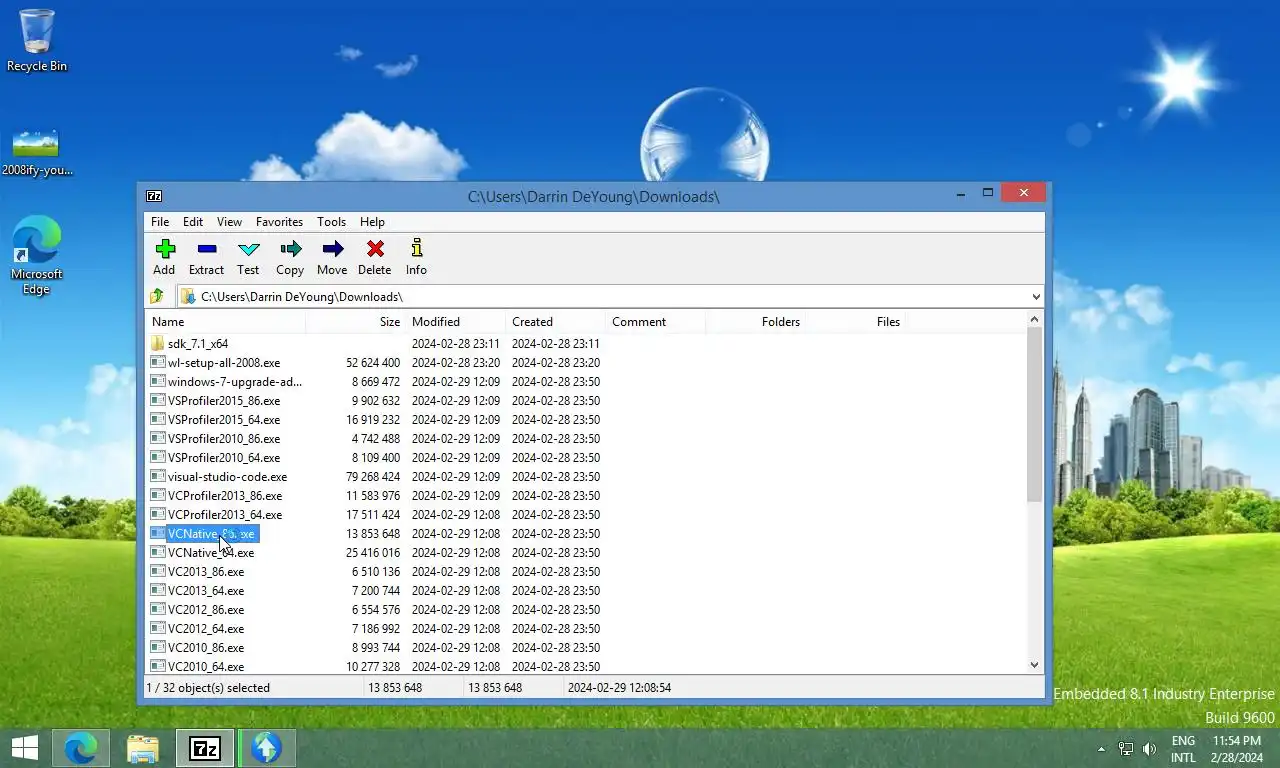
Task: Open the Help menu
Action: pos(372,222)
